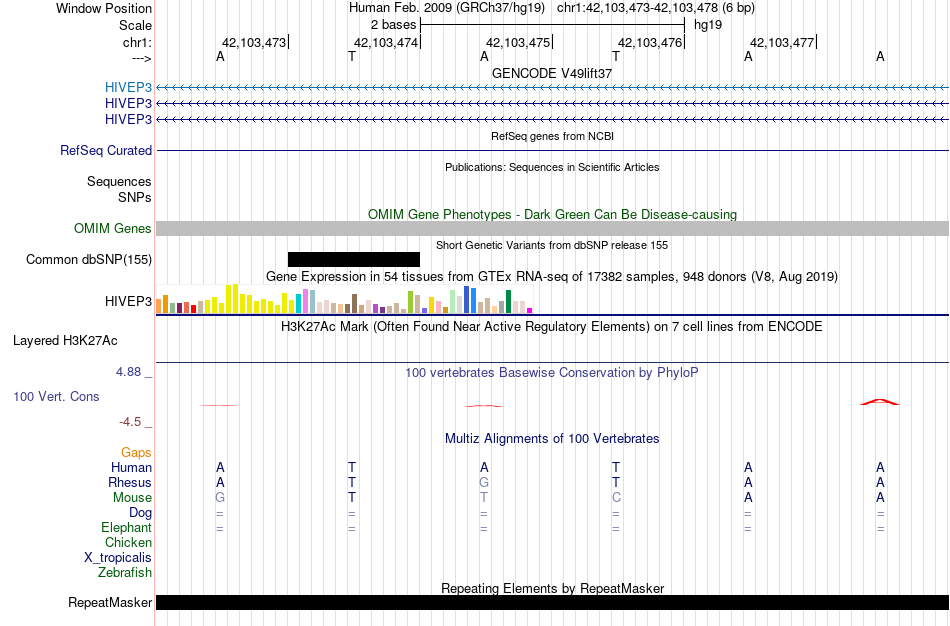Click the 2 bases scale bar
The height and width of the screenshot is (626, 950).
coord(552,25)
